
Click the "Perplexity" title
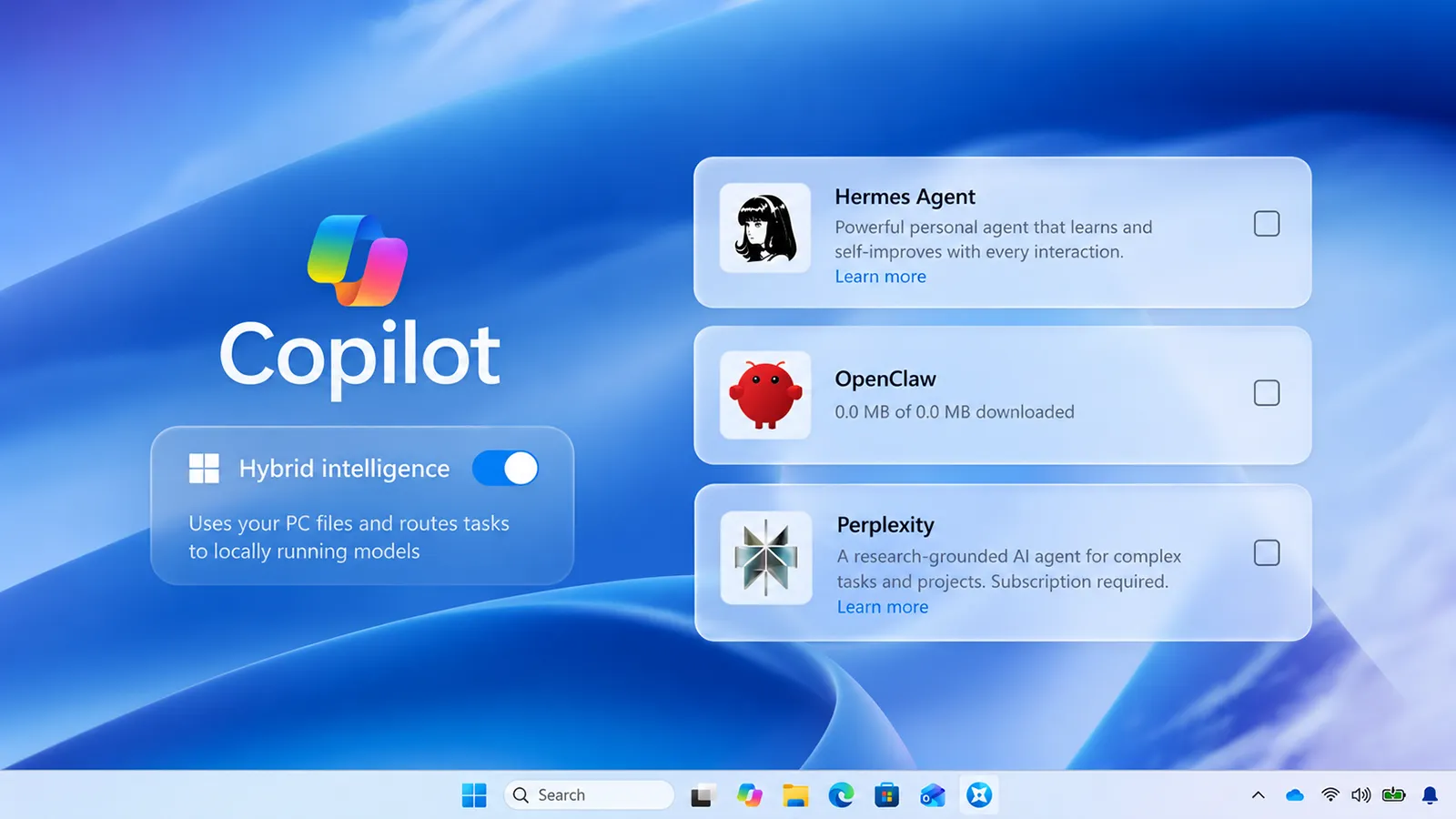(x=885, y=526)
